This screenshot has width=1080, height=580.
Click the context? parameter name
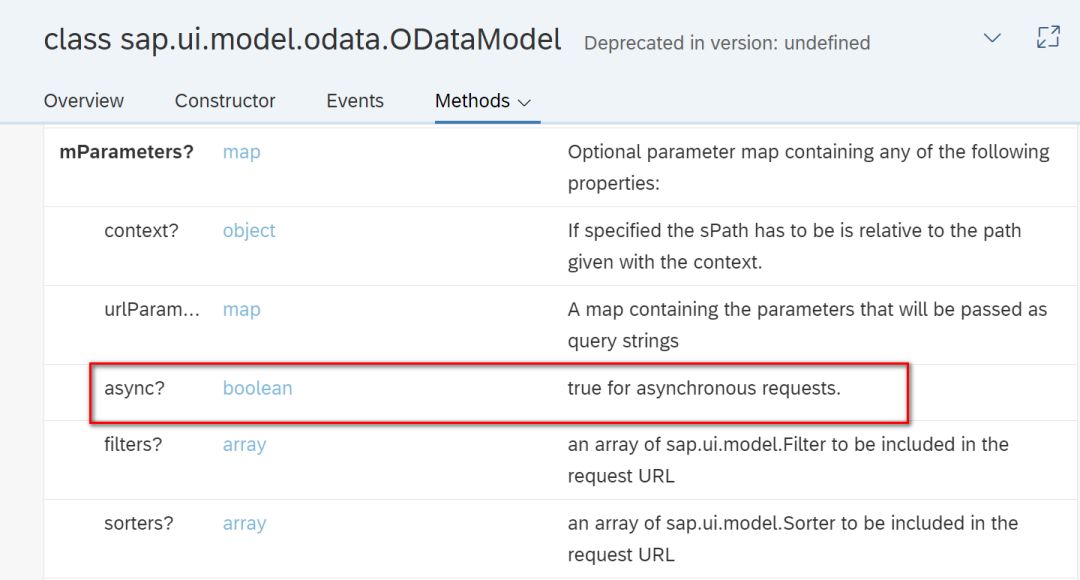[x=141, y=230]
